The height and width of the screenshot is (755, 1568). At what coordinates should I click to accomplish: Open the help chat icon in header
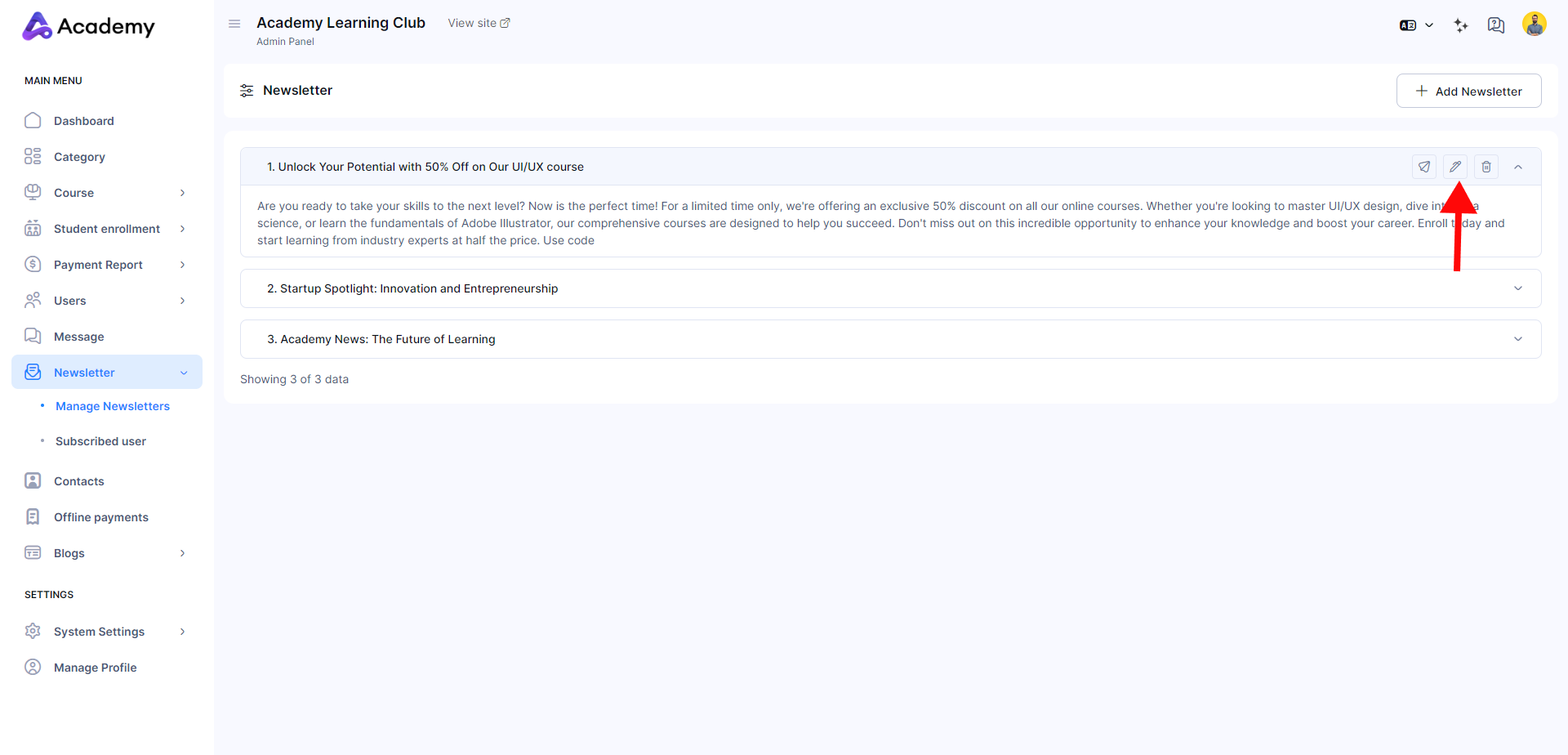1495,25
